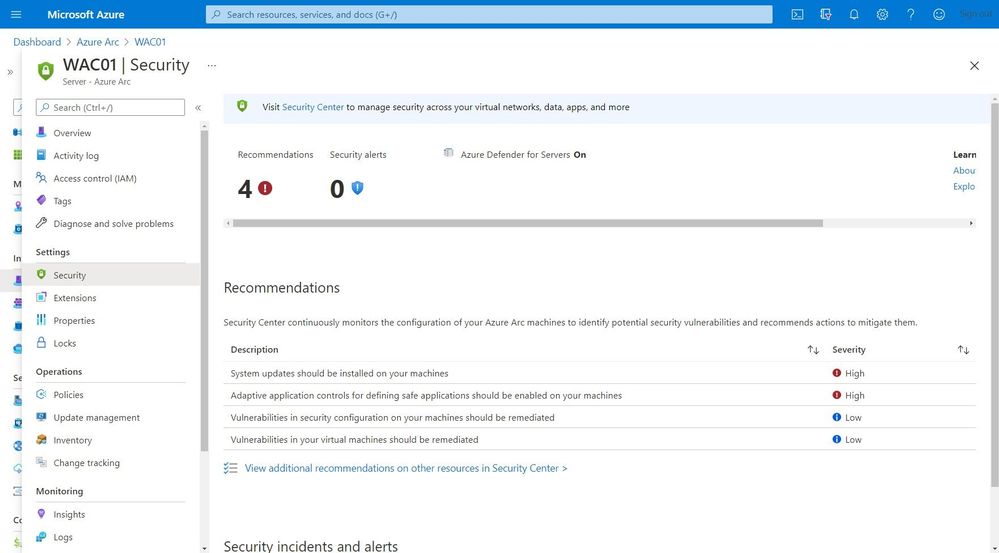The height and width of the screenshot is (553, 999).
Task: Open the portal settings gear
Action: [882, 14]
